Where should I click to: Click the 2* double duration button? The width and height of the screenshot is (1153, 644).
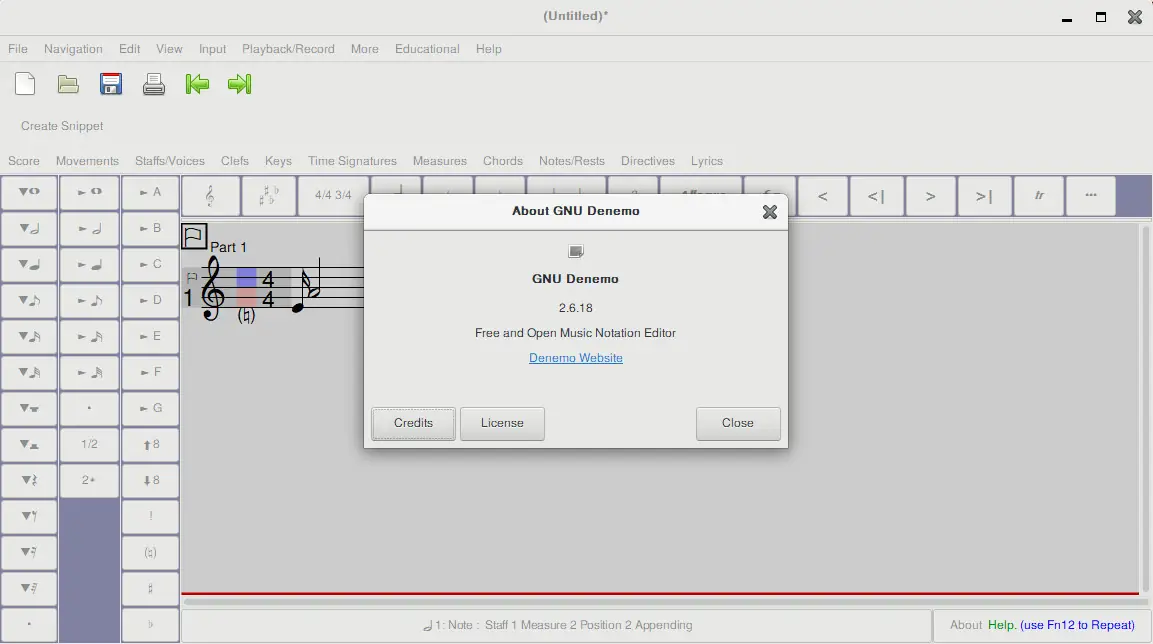click(x=90, y=480)
